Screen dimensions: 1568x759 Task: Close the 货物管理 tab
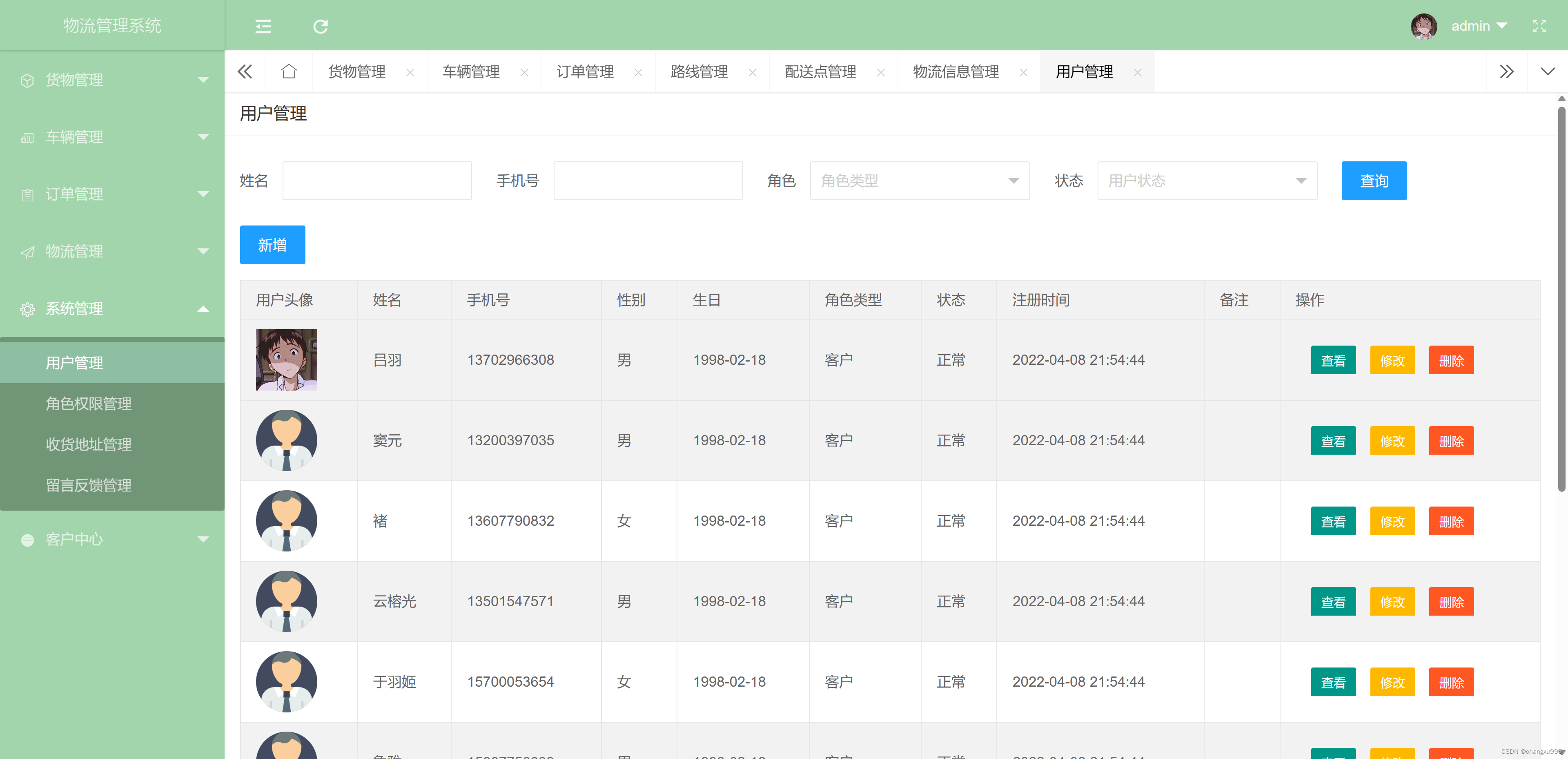pos(410,72)
